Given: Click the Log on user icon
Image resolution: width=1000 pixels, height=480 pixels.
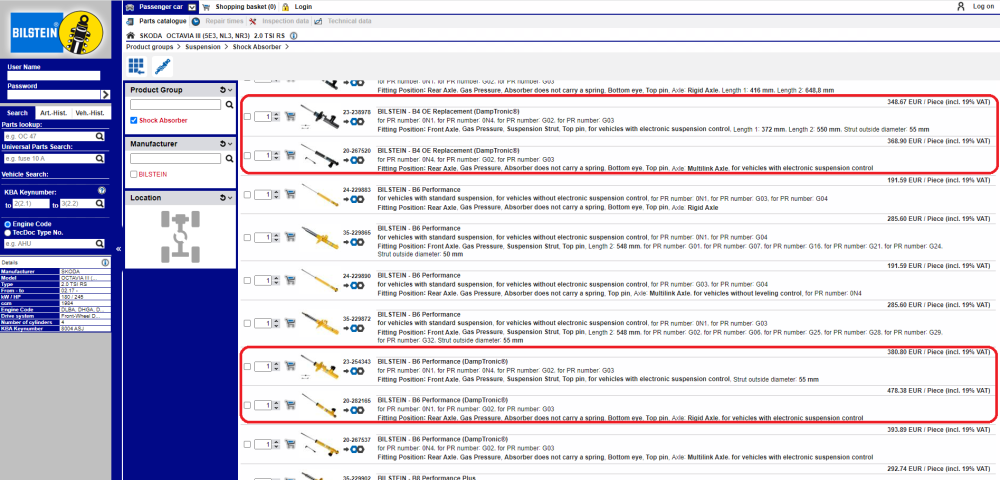Looking at the screenshot, I should (x=961, y=6).
